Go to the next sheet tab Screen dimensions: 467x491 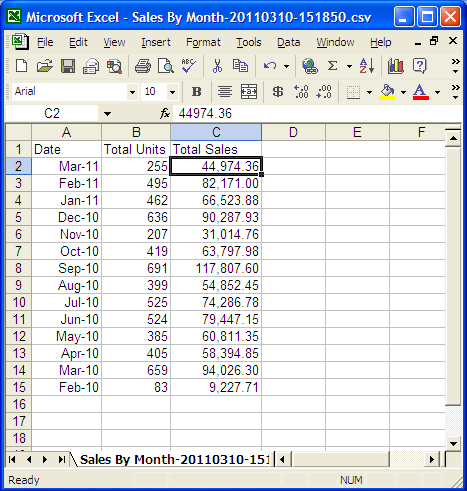[x=45, y=460]
